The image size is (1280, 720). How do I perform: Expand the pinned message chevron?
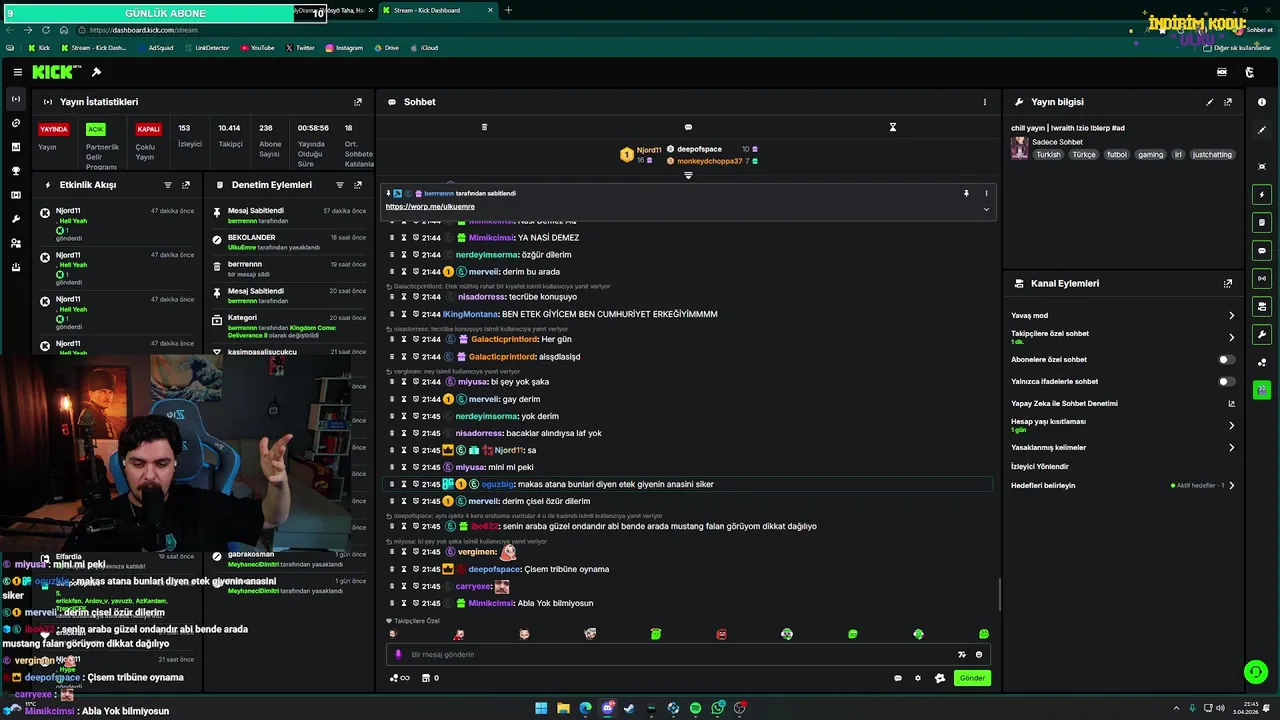pyautogui.click(x=986, y=209)
